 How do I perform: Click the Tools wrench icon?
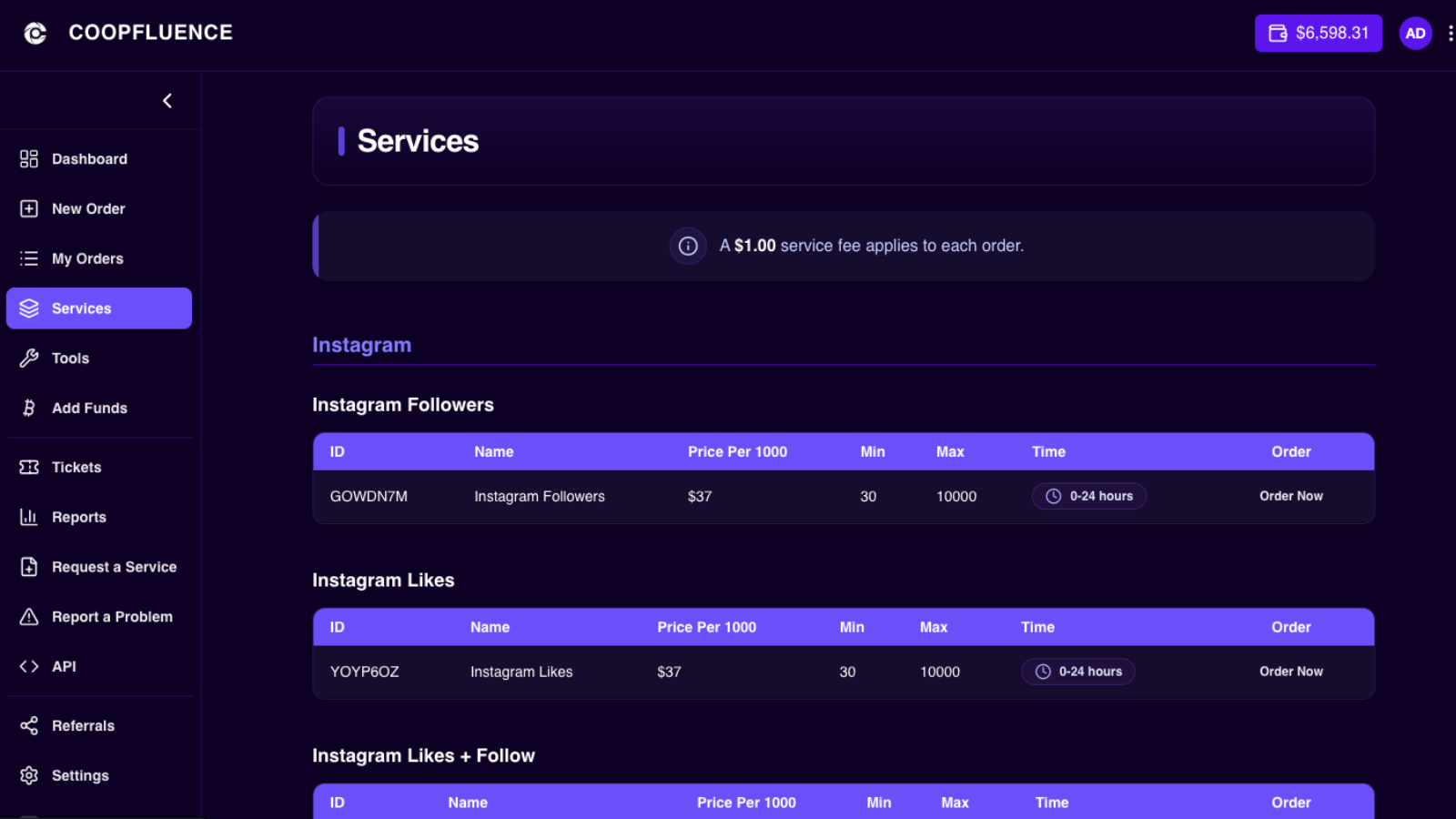tap(28, 358)
